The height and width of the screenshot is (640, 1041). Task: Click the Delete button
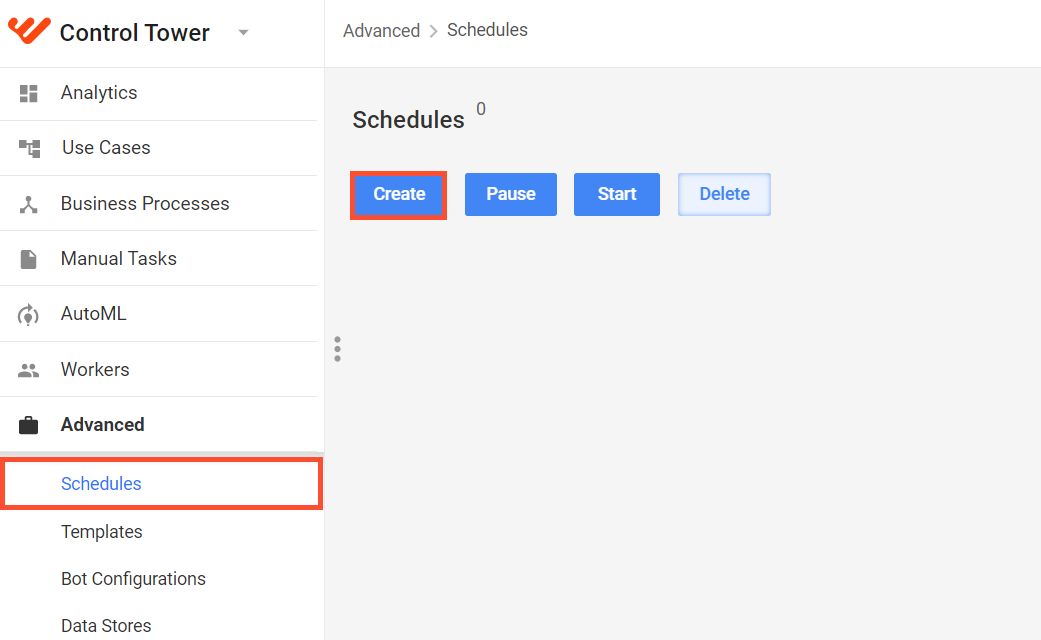[724, 195]
